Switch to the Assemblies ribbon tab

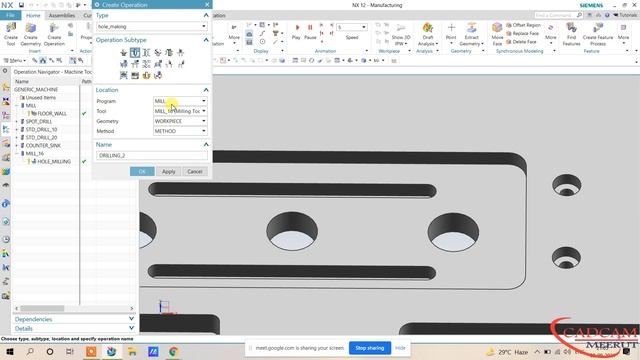tap(62, 16)
